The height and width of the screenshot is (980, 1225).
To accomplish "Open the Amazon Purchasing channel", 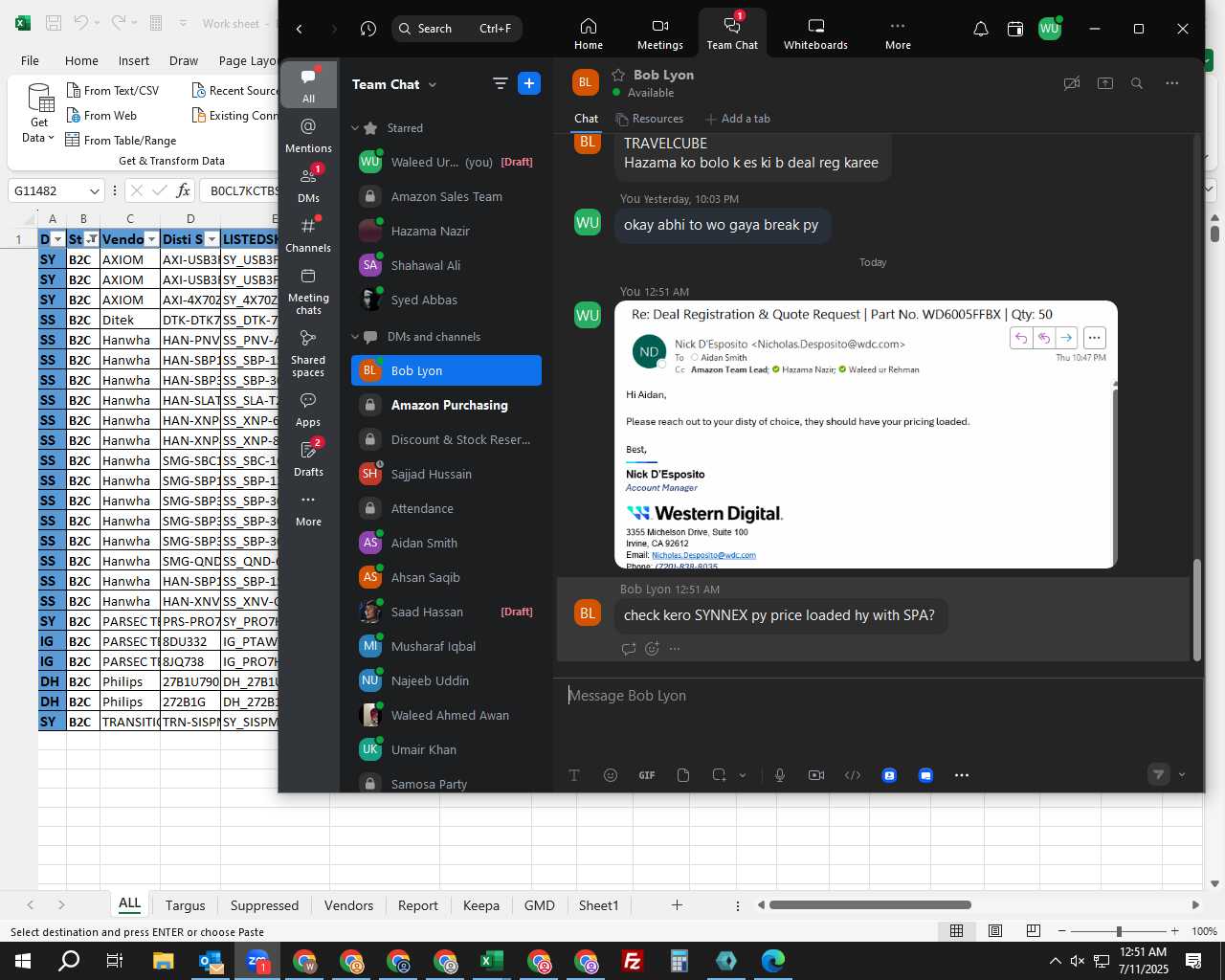I will point(446,405).
